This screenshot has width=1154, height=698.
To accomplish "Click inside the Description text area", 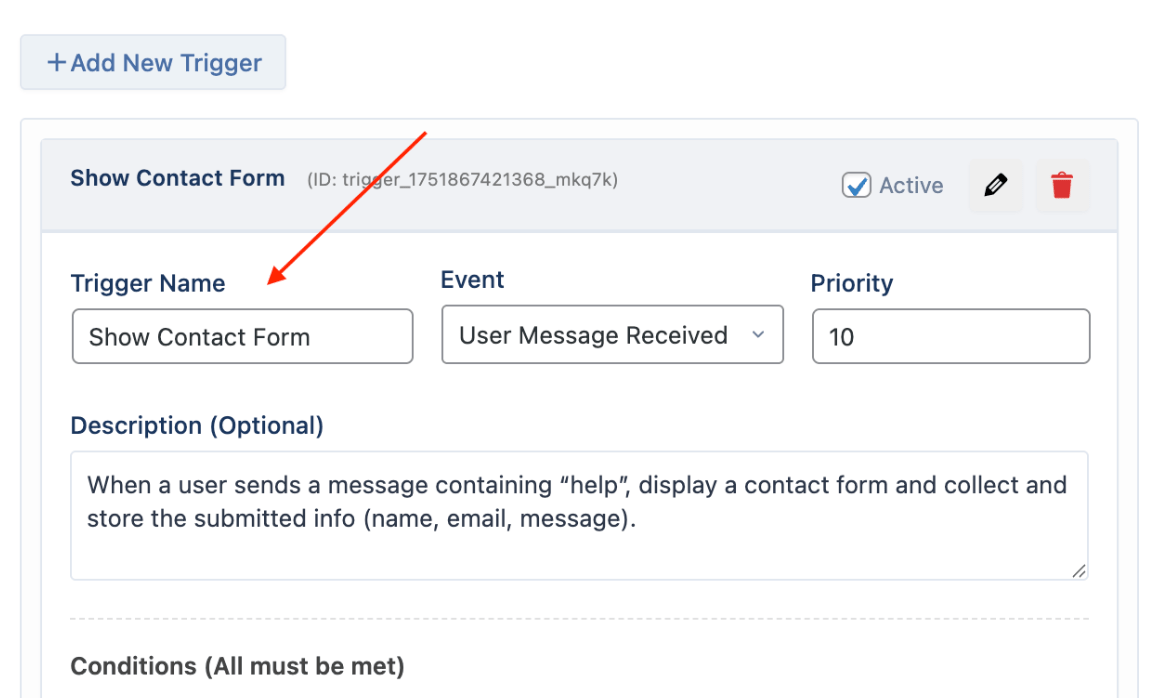I will pos(579,515).
